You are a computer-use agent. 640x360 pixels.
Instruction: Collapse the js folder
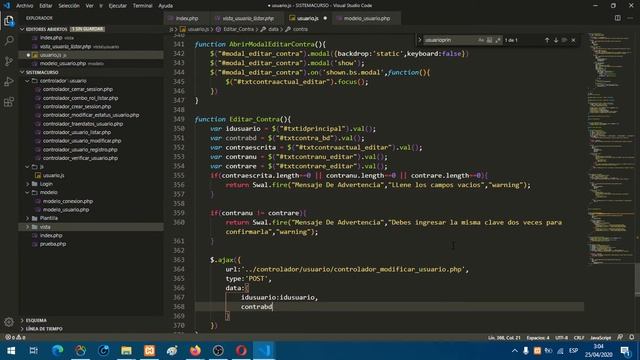[x=28, y=167]
